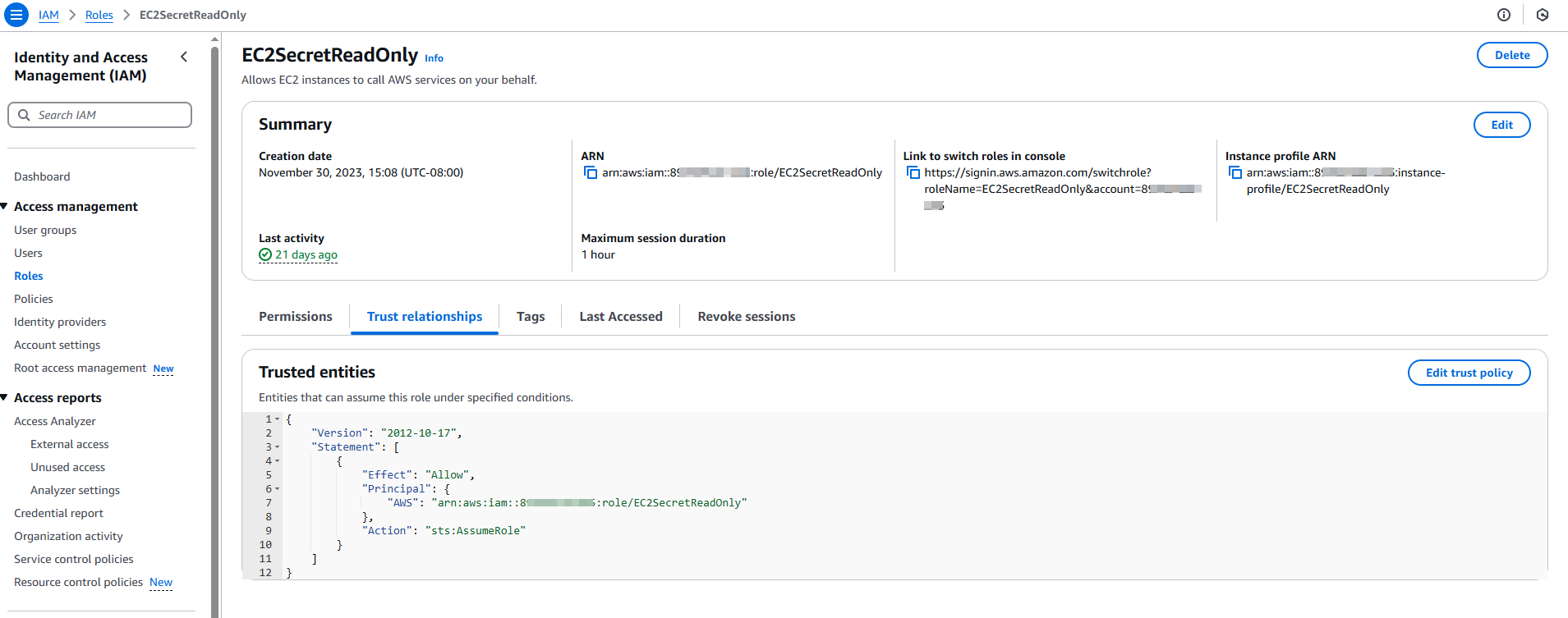Open Root access management in the sidebar

coord(80,368)
